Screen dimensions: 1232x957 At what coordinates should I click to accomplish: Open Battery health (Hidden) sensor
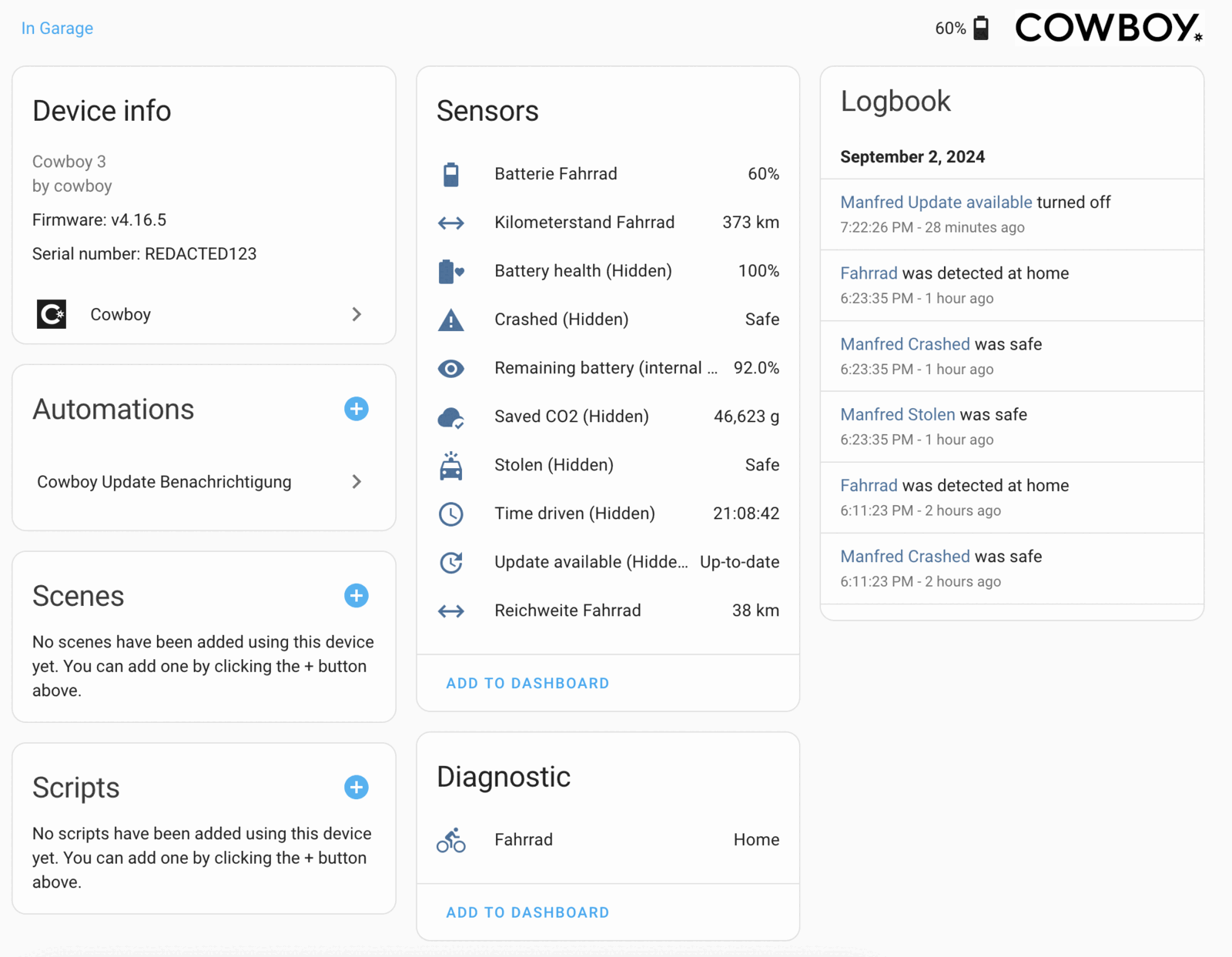coord(608,271)
